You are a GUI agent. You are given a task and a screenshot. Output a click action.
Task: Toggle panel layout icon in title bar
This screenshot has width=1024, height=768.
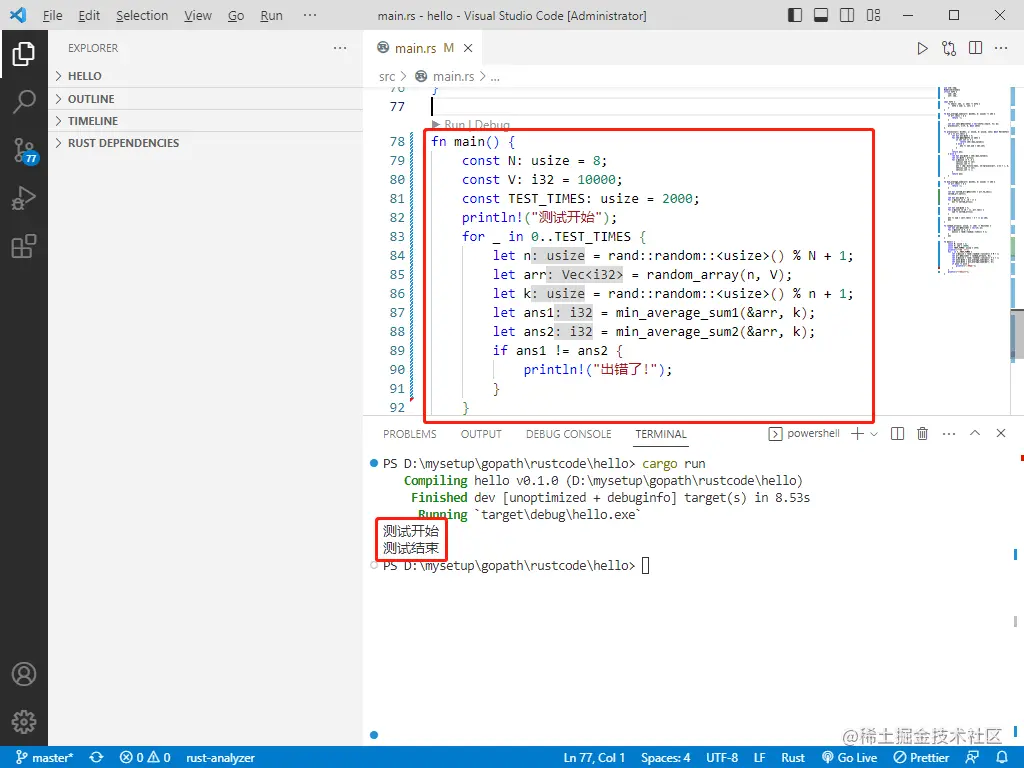[821, 15]
